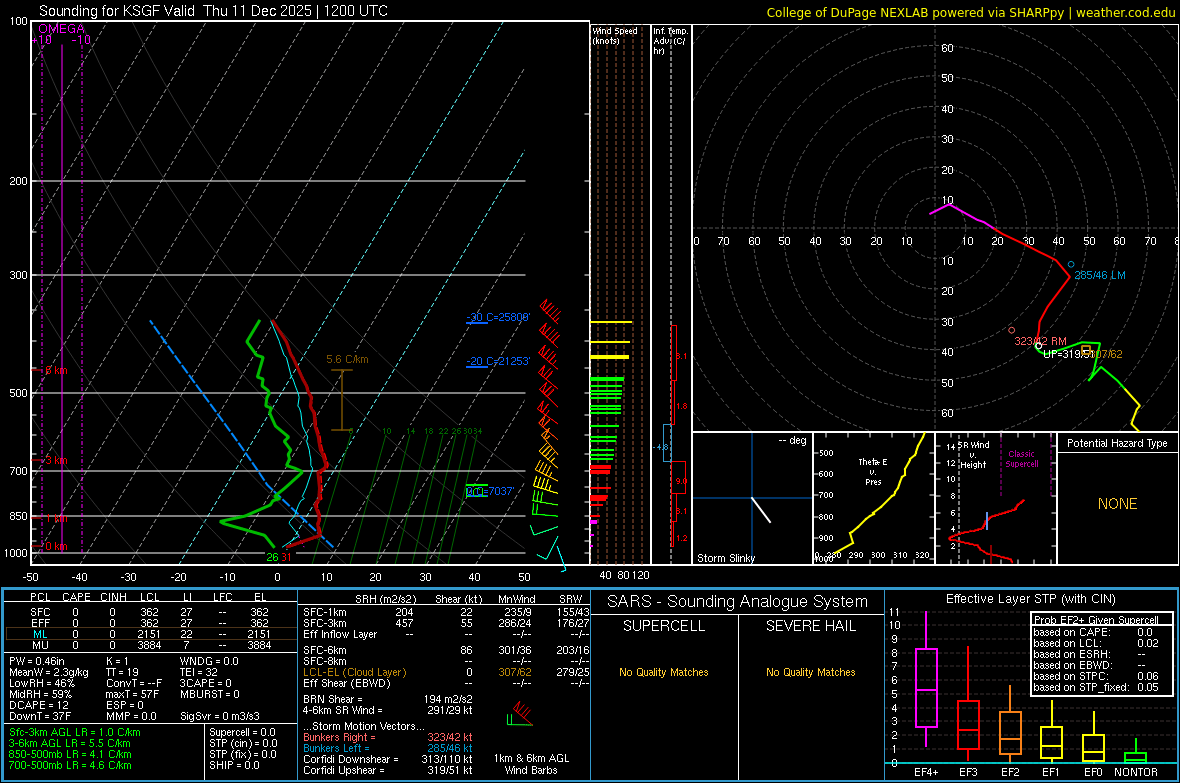Viewport: 1180px width, 783px height.
Task: Click the Wind Speed (knots) panel header
Action: tap(614, 35)
